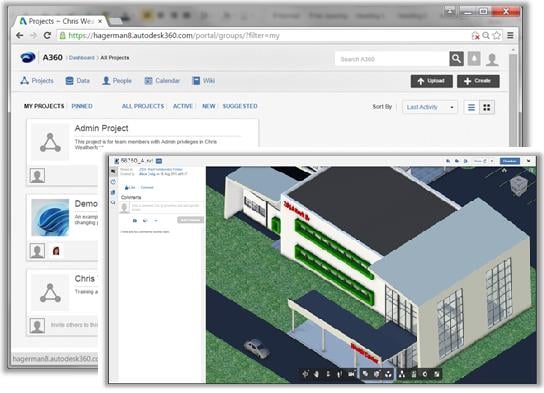Click the Demo project blue swirl thumbnail
Screen dimensions: 544x393
50,217
